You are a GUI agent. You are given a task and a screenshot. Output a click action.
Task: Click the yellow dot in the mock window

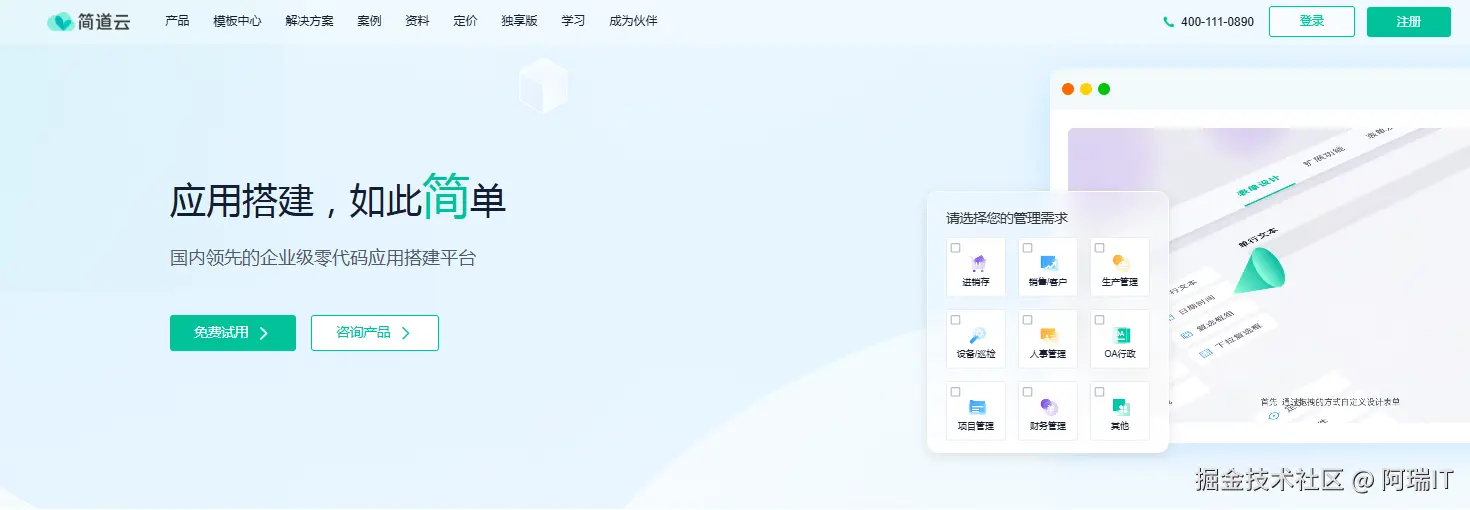[x=1086, y=89]
